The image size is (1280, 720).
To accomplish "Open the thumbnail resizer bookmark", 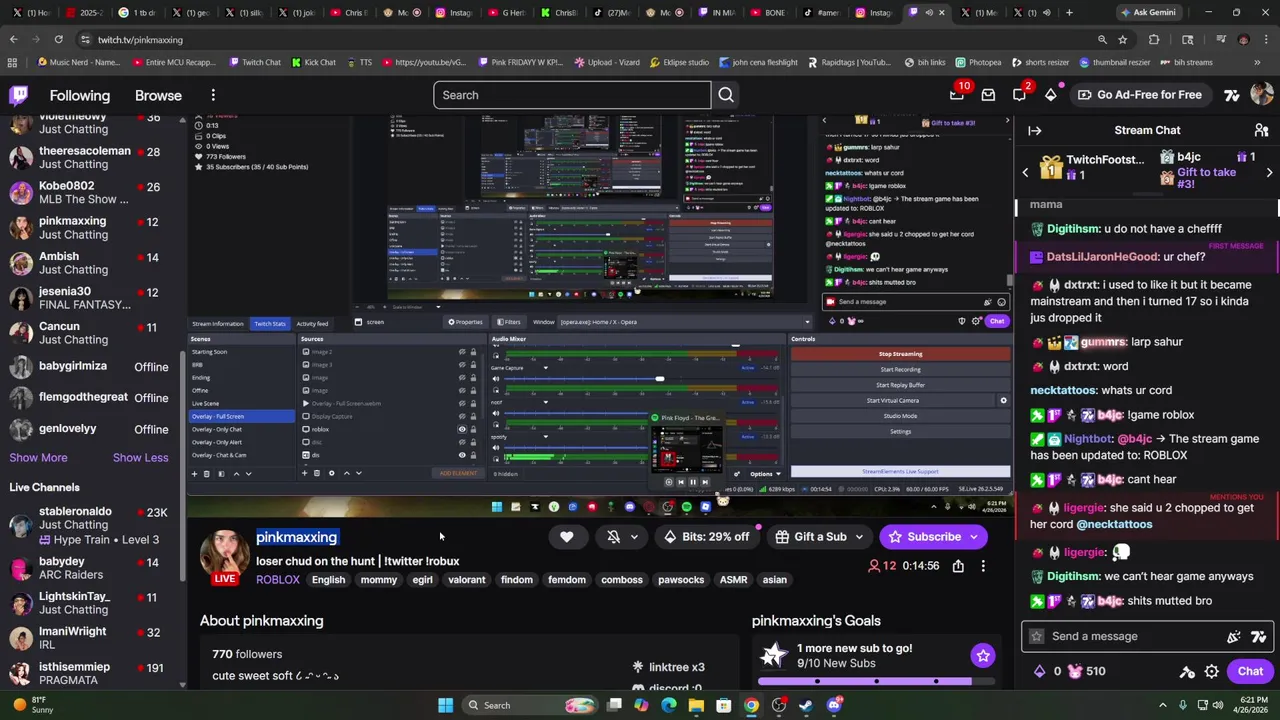I will point(1114,62).
